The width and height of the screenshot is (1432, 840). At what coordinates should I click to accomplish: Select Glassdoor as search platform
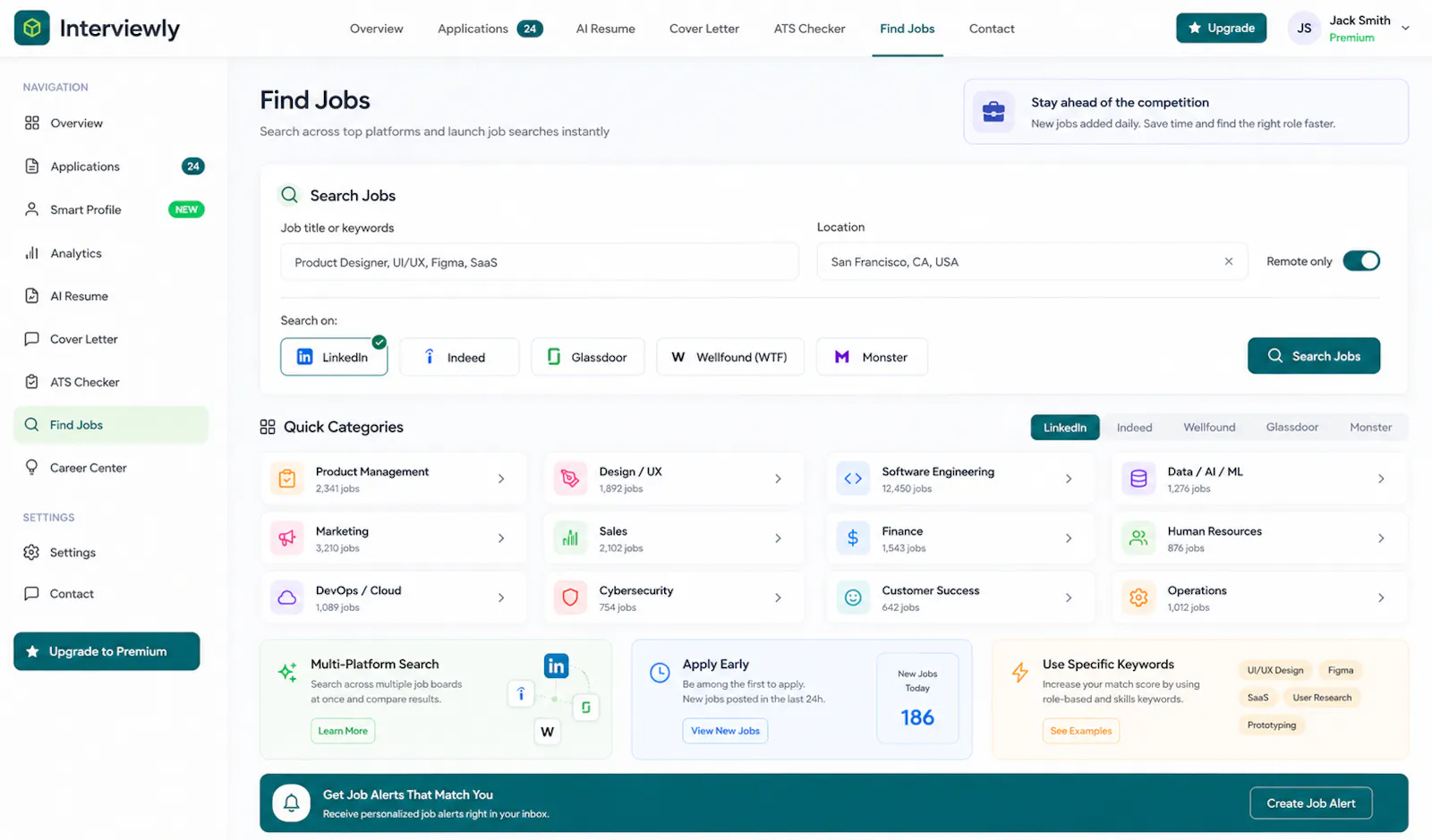click(588, 357)
